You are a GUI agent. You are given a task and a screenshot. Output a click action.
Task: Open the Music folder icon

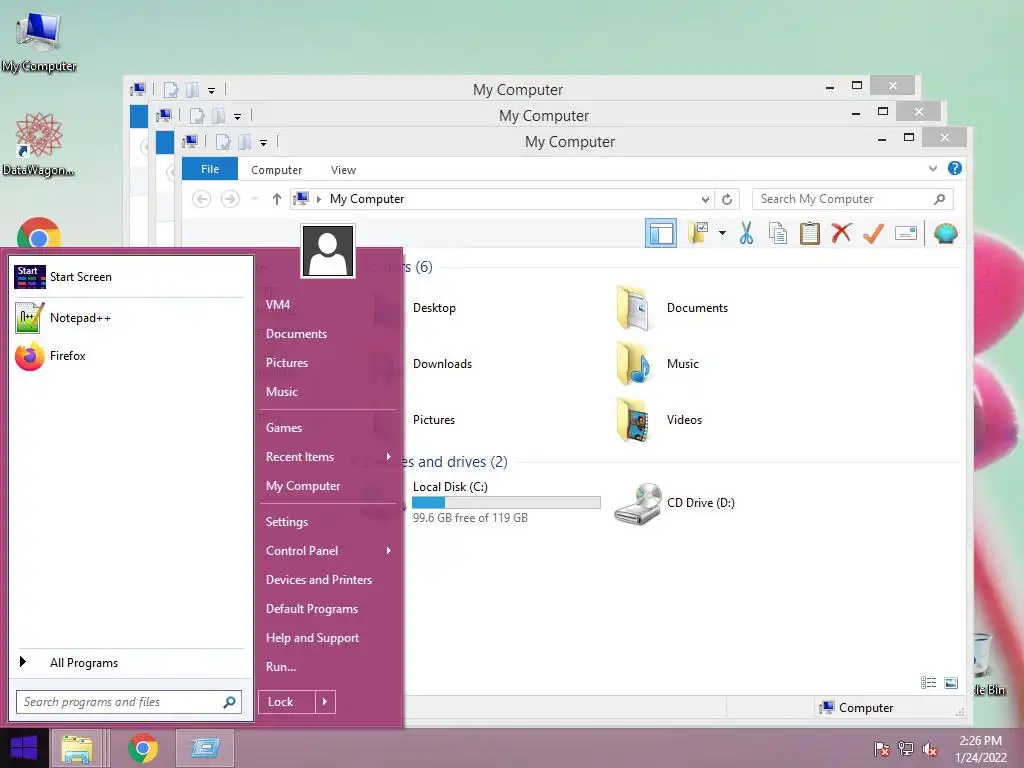point(633,364)
